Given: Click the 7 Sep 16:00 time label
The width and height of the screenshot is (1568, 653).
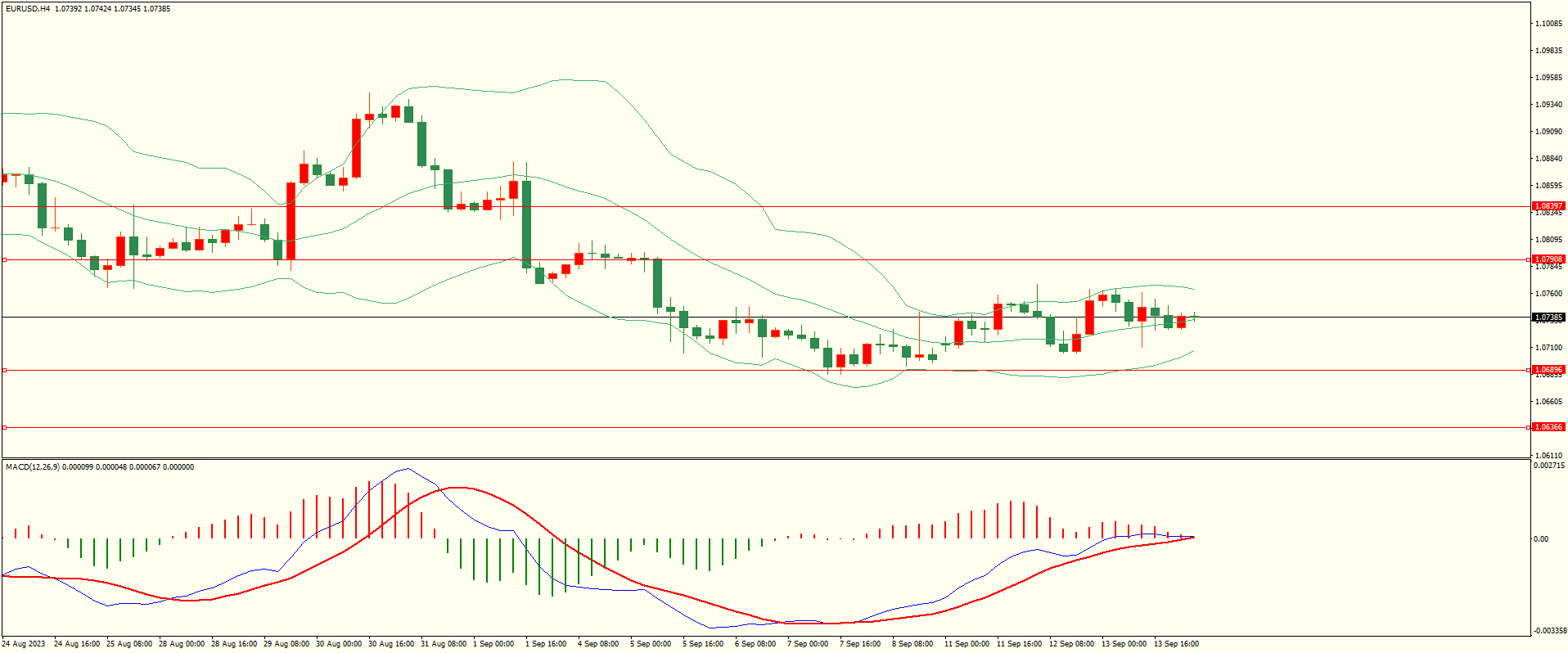Looking at the screenshot, I should [x=860, y=644].
